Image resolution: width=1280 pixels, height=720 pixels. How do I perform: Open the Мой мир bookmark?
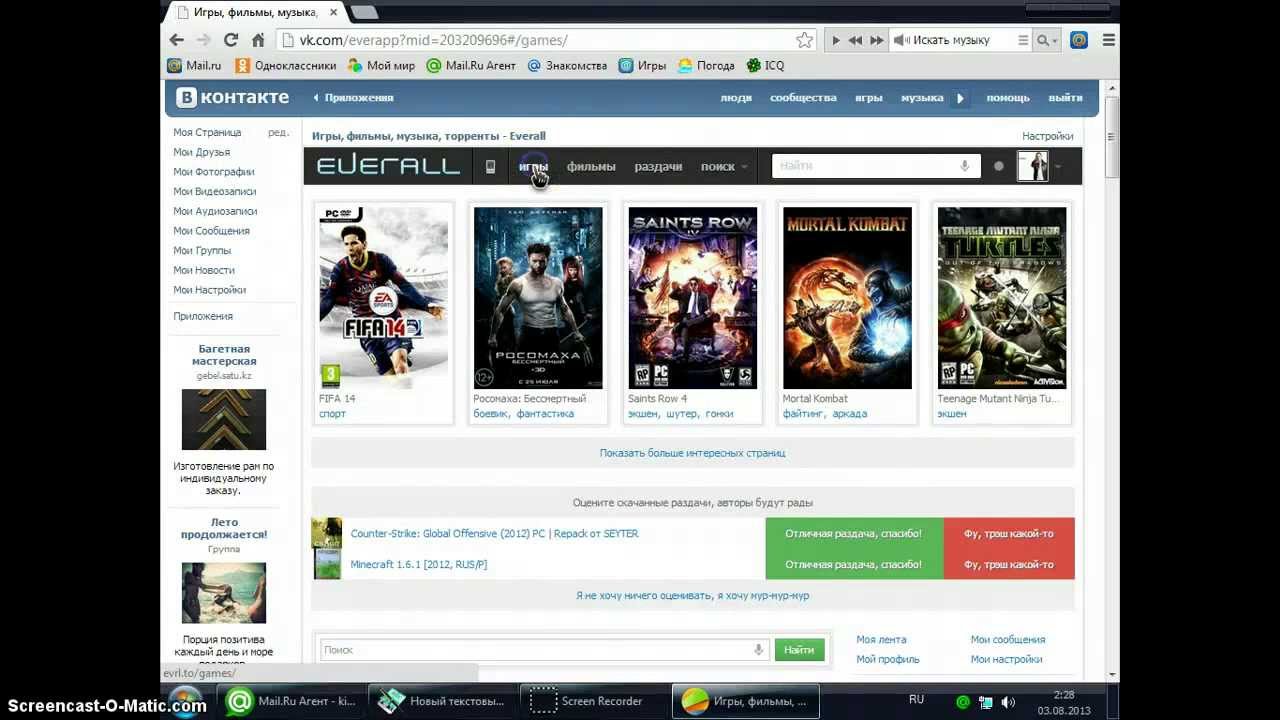(x=381, y=65)
